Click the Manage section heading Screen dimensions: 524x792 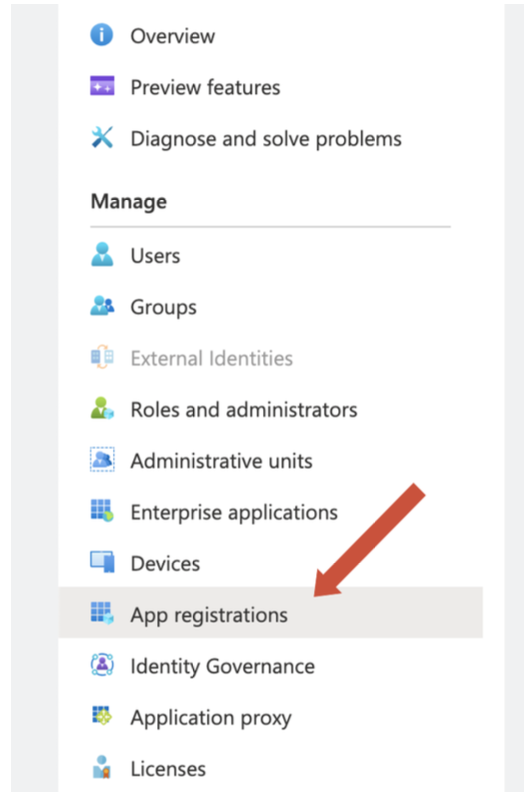click(x=129, y=202)
